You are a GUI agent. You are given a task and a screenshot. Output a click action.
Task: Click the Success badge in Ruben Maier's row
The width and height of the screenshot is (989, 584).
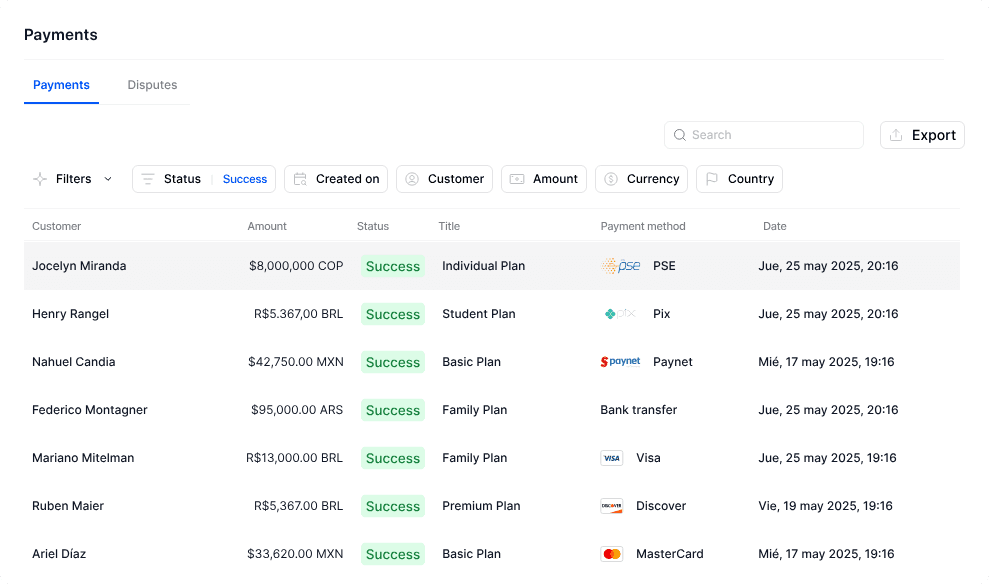tap(393, 506)
